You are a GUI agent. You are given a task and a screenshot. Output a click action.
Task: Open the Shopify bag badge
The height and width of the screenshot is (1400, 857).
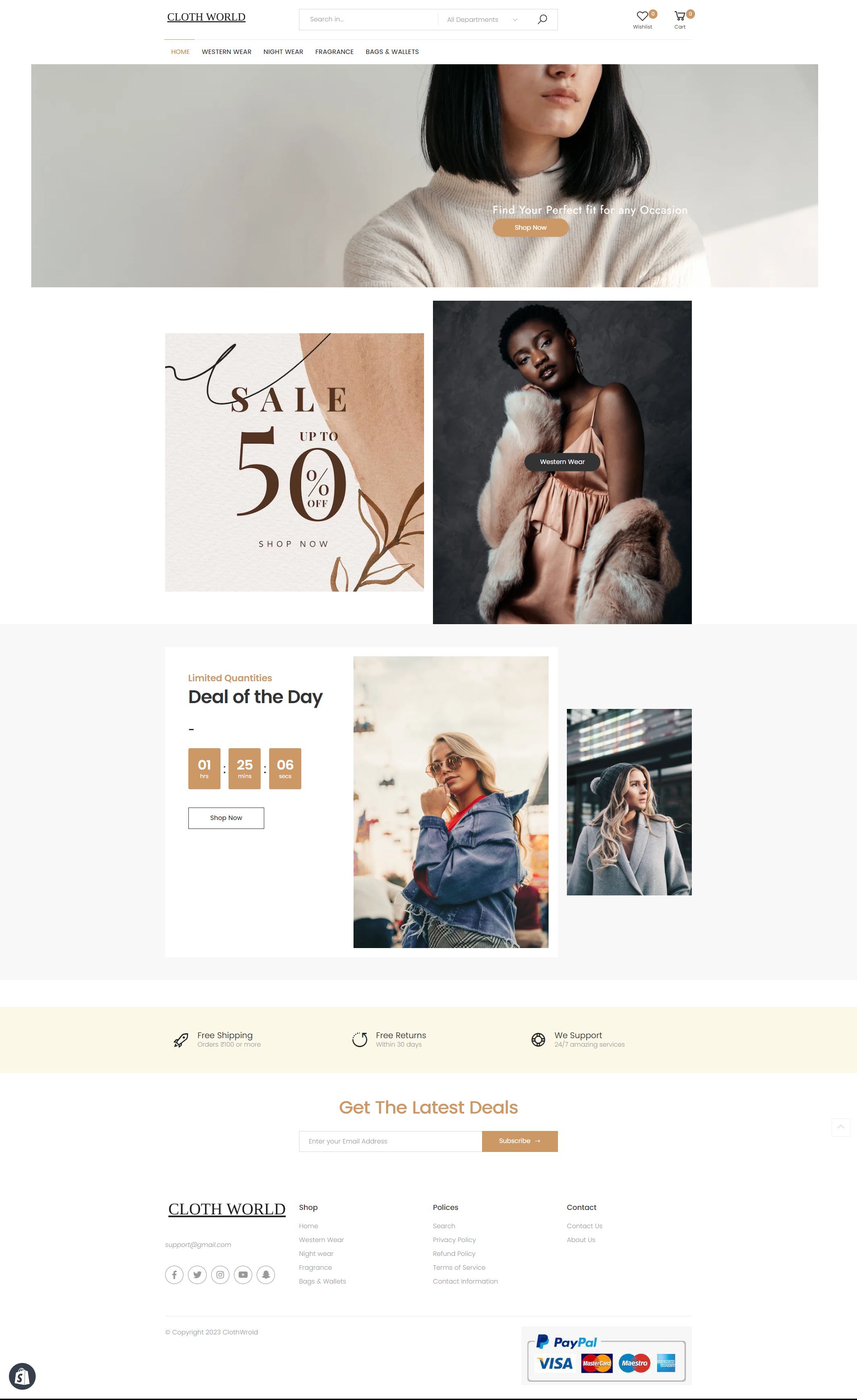[22, 1376]
